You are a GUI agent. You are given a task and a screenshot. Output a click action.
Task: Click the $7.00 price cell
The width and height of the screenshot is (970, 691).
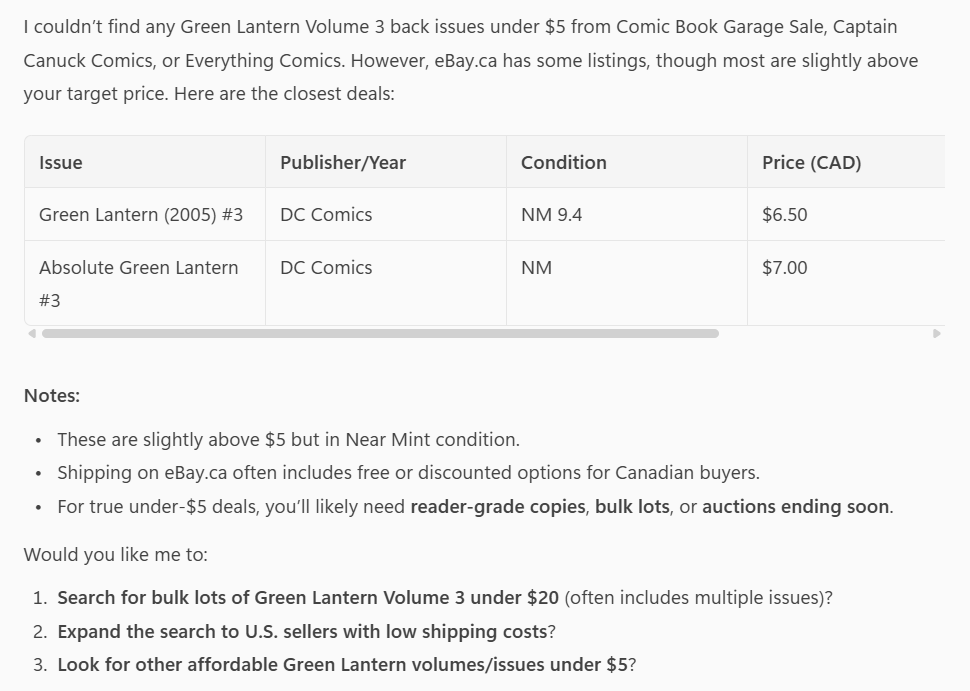click(x=785, y=268)
